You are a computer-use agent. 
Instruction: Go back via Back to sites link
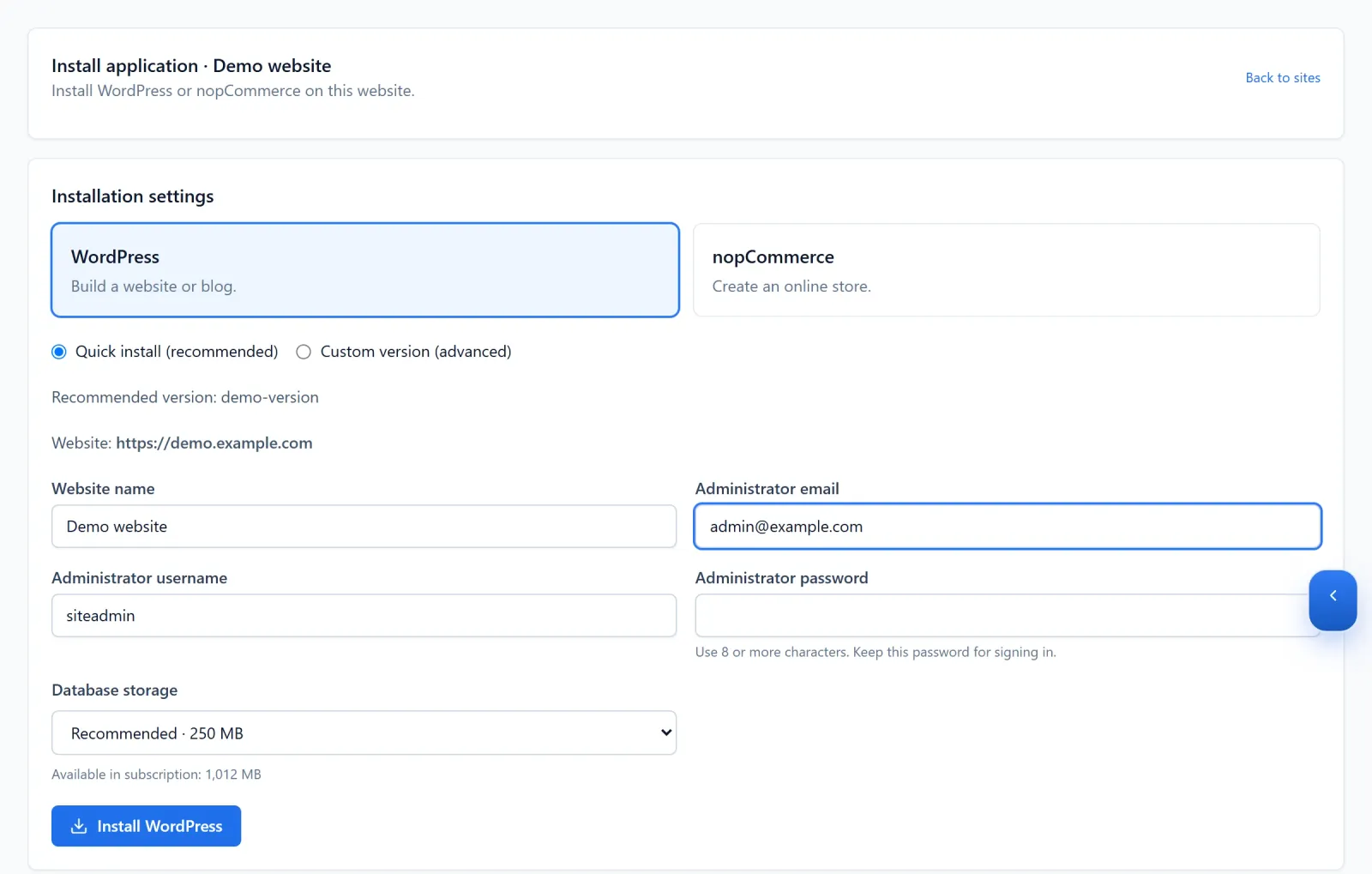tap(1283, 78)
